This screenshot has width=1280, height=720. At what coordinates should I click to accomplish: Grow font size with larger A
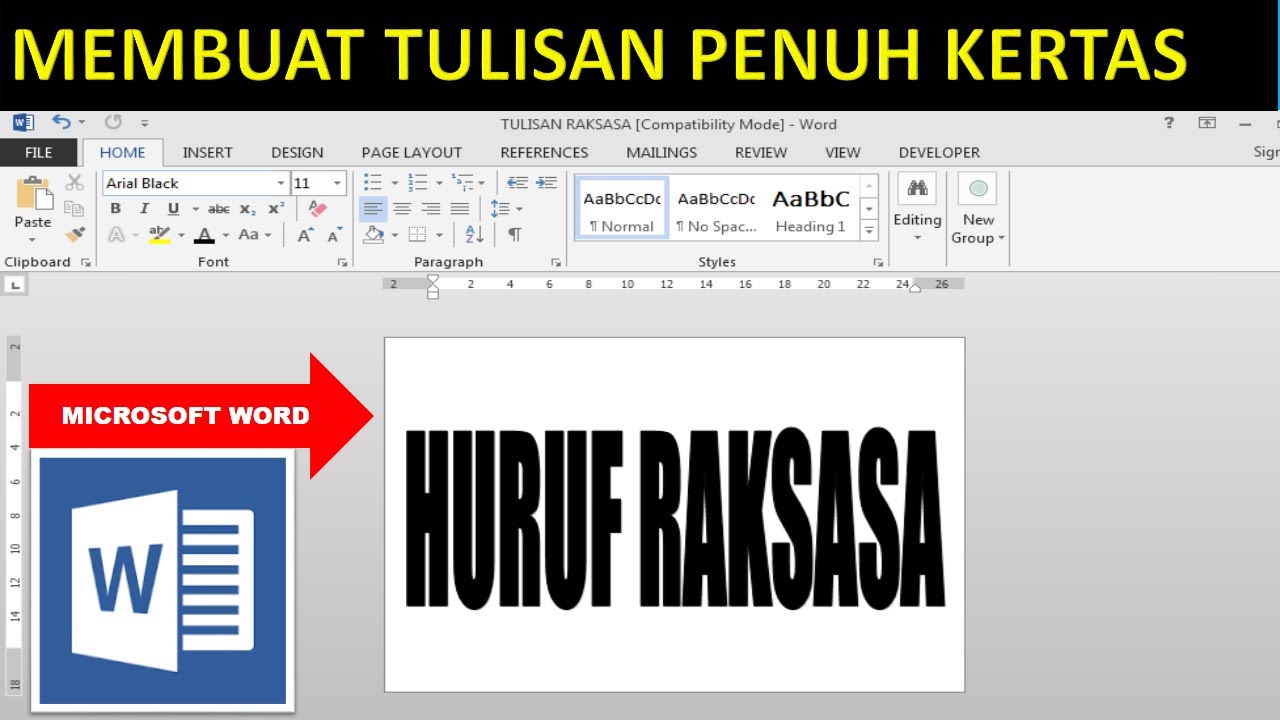[x=305, y=235]
